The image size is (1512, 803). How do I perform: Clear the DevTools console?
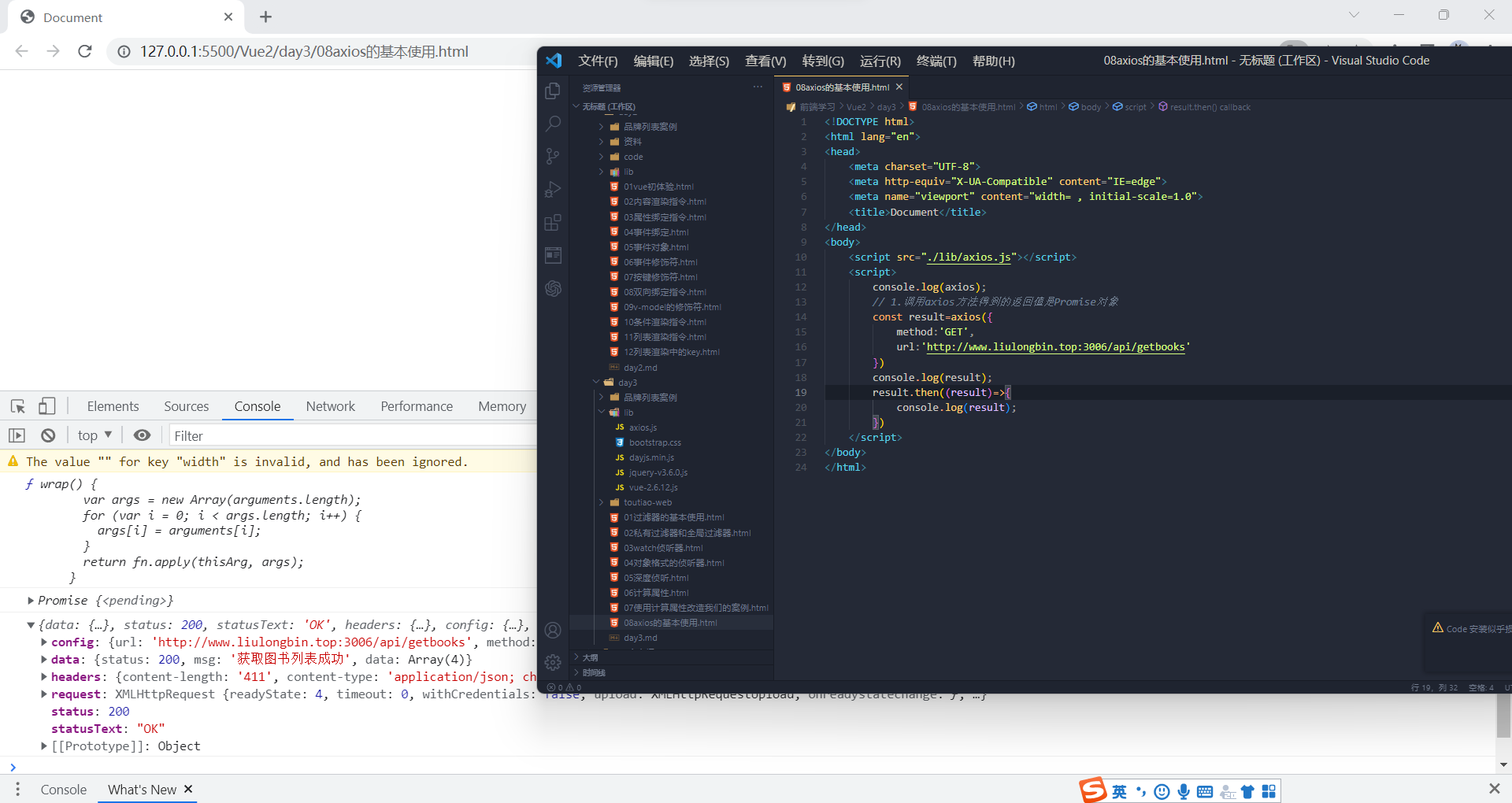(48, 435)
